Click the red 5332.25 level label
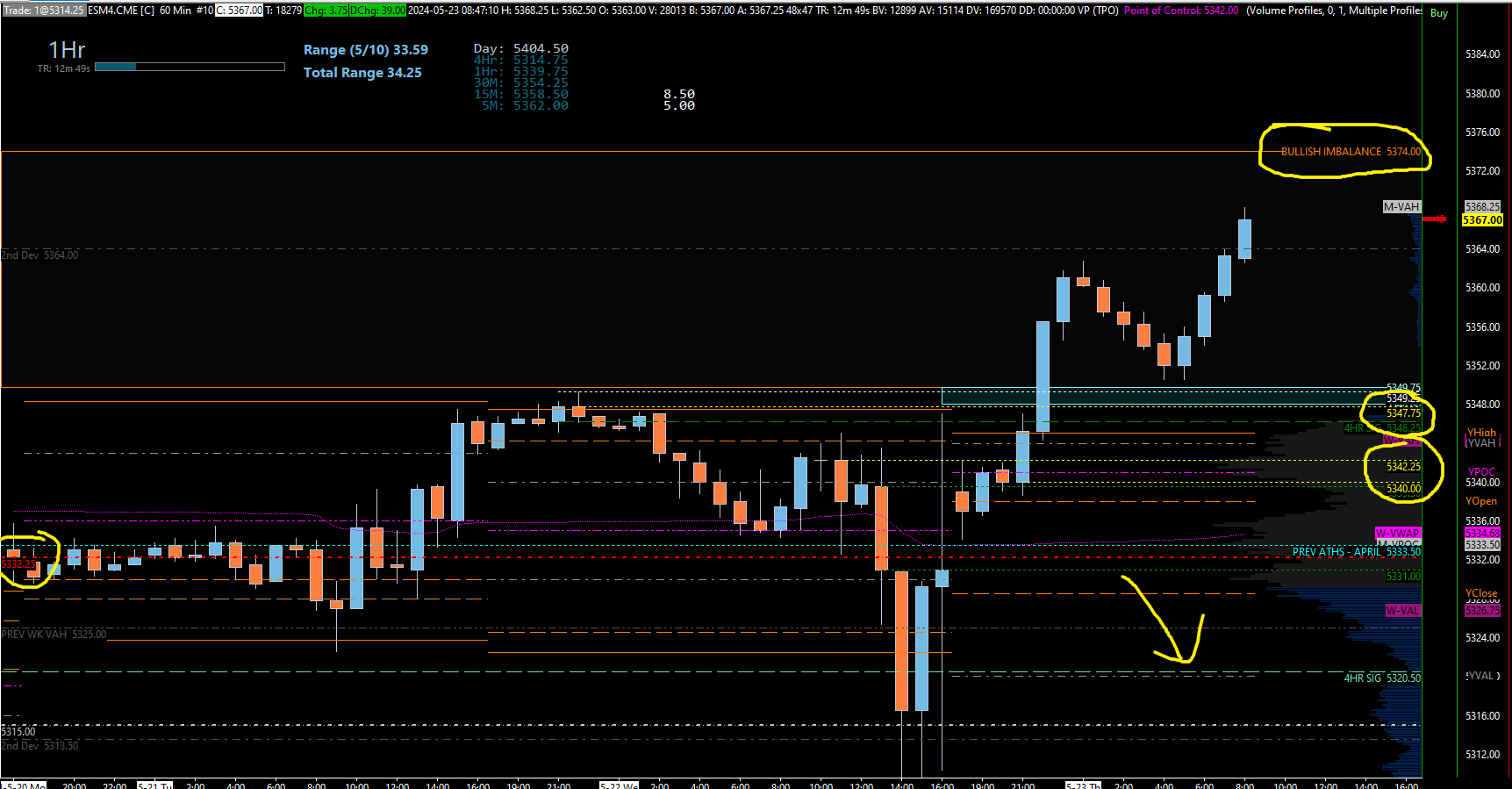This screenshot has height=789, width=1512. (18, 564)
